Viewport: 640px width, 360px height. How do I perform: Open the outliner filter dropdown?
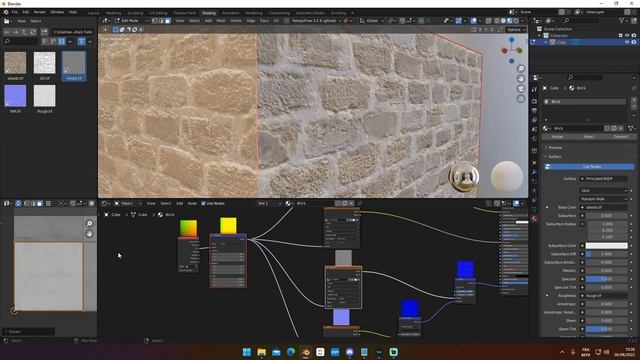point(623,20)
